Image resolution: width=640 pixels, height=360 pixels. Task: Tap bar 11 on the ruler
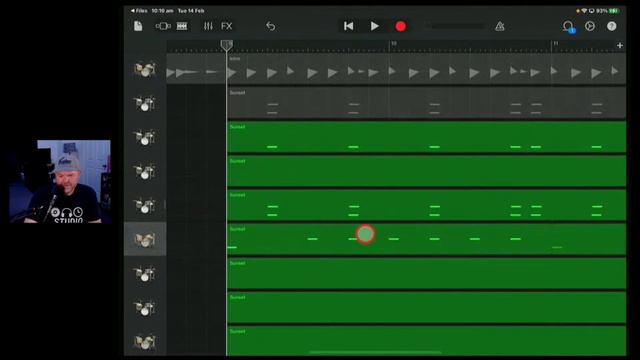[x=556, y=43]
